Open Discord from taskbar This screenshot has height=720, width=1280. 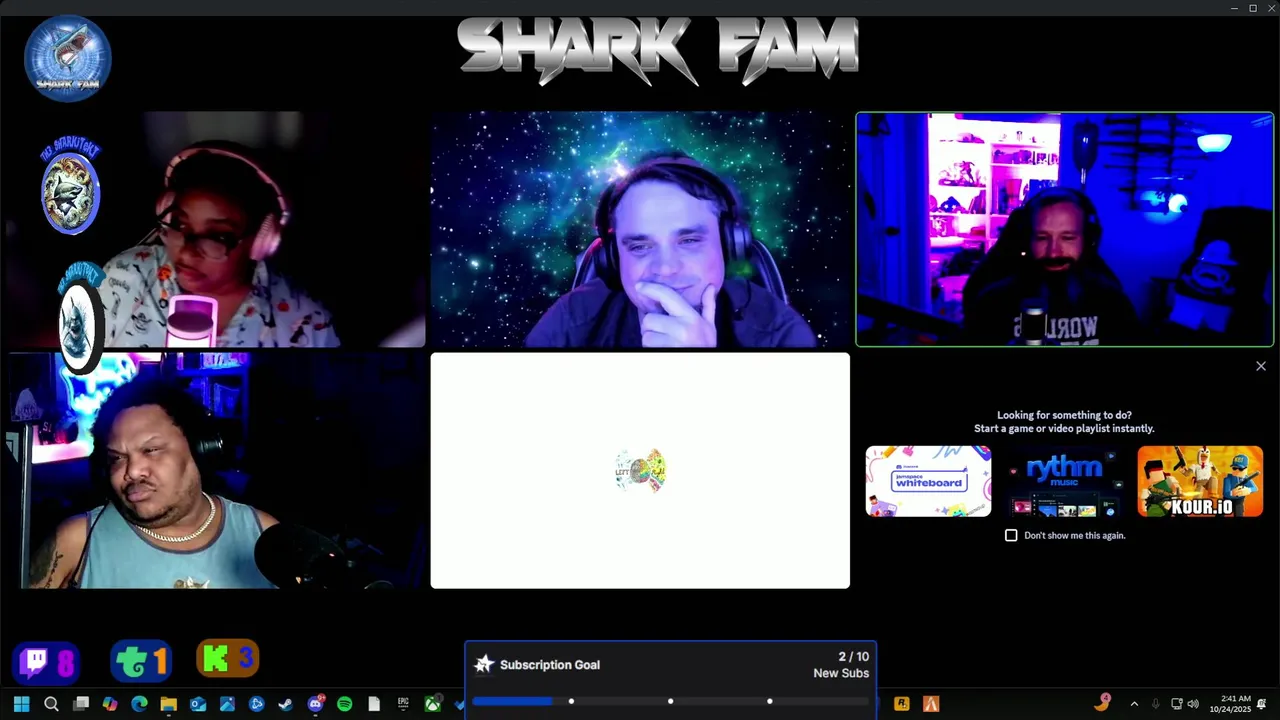(x=316, y=704)
